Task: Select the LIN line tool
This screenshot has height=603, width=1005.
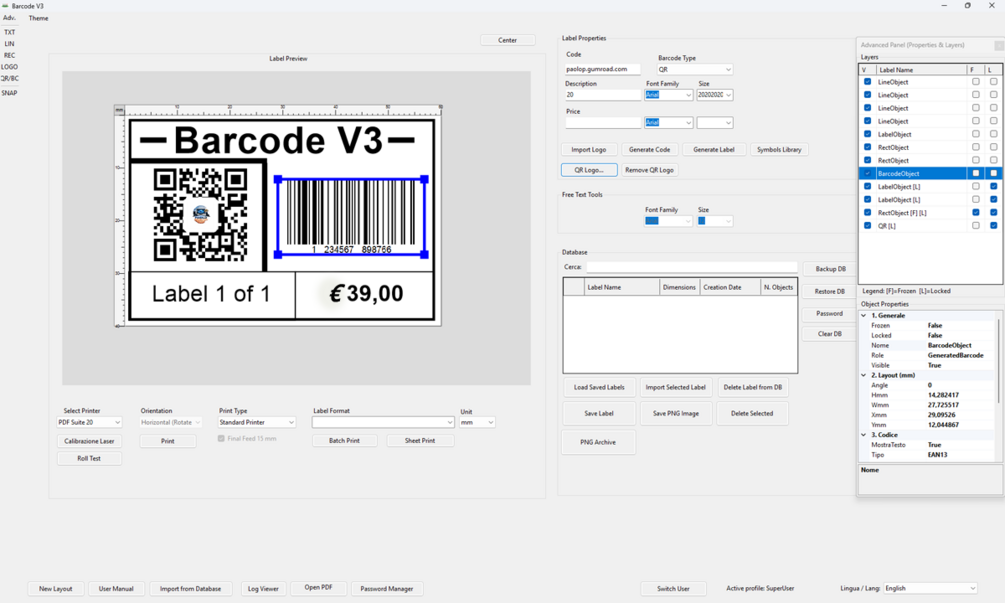Action: [x=10, y=44]
